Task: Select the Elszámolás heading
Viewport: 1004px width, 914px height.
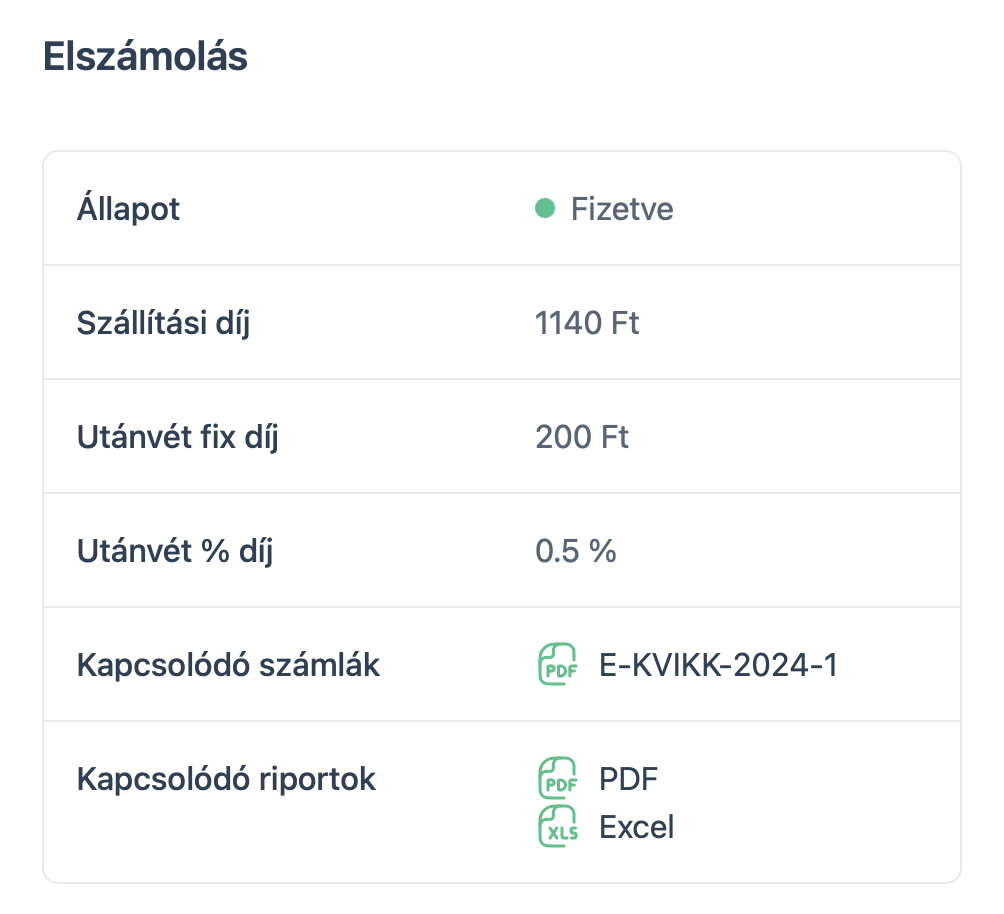Action: click(x=146, y=57)
